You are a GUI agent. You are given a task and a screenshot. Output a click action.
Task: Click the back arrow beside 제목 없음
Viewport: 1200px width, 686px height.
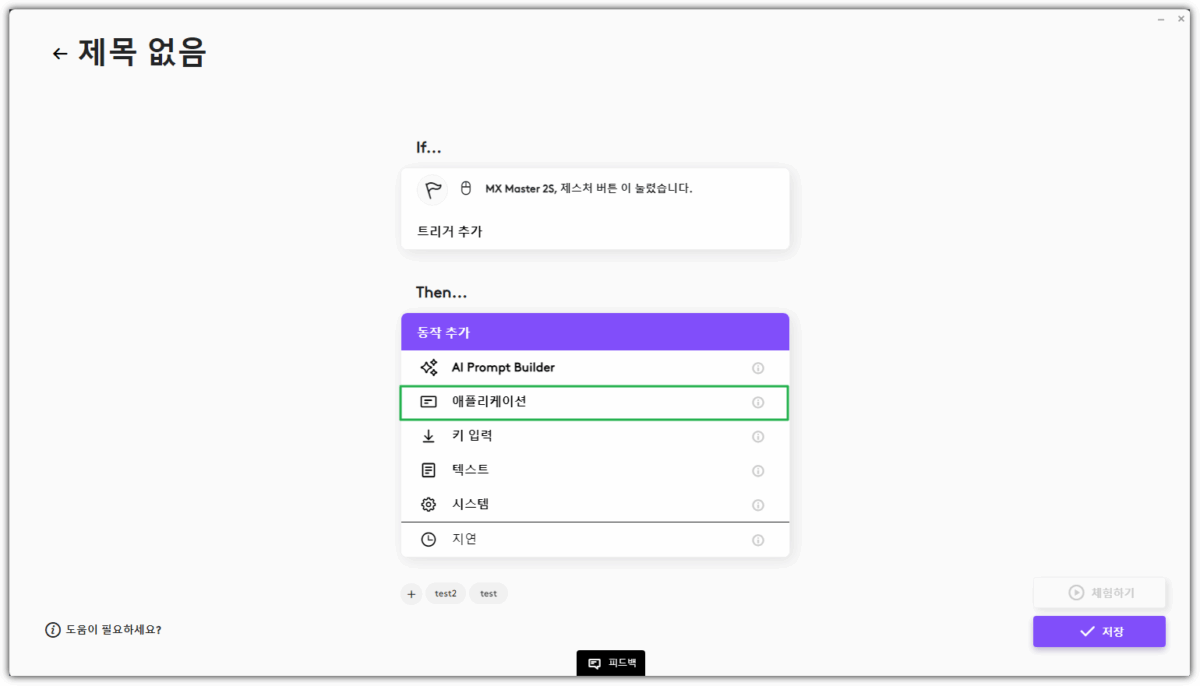pyautogui.click(x=58, y=53)
